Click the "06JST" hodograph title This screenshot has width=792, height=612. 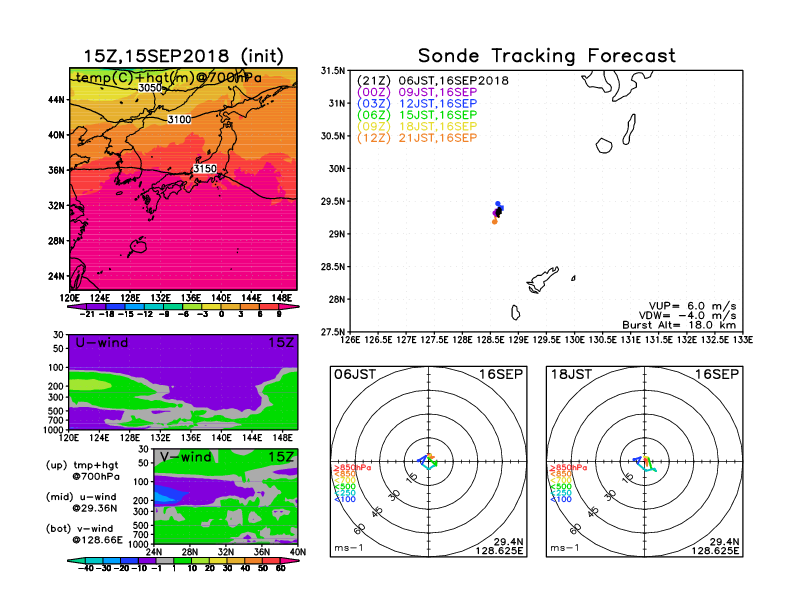pos(355,375)
